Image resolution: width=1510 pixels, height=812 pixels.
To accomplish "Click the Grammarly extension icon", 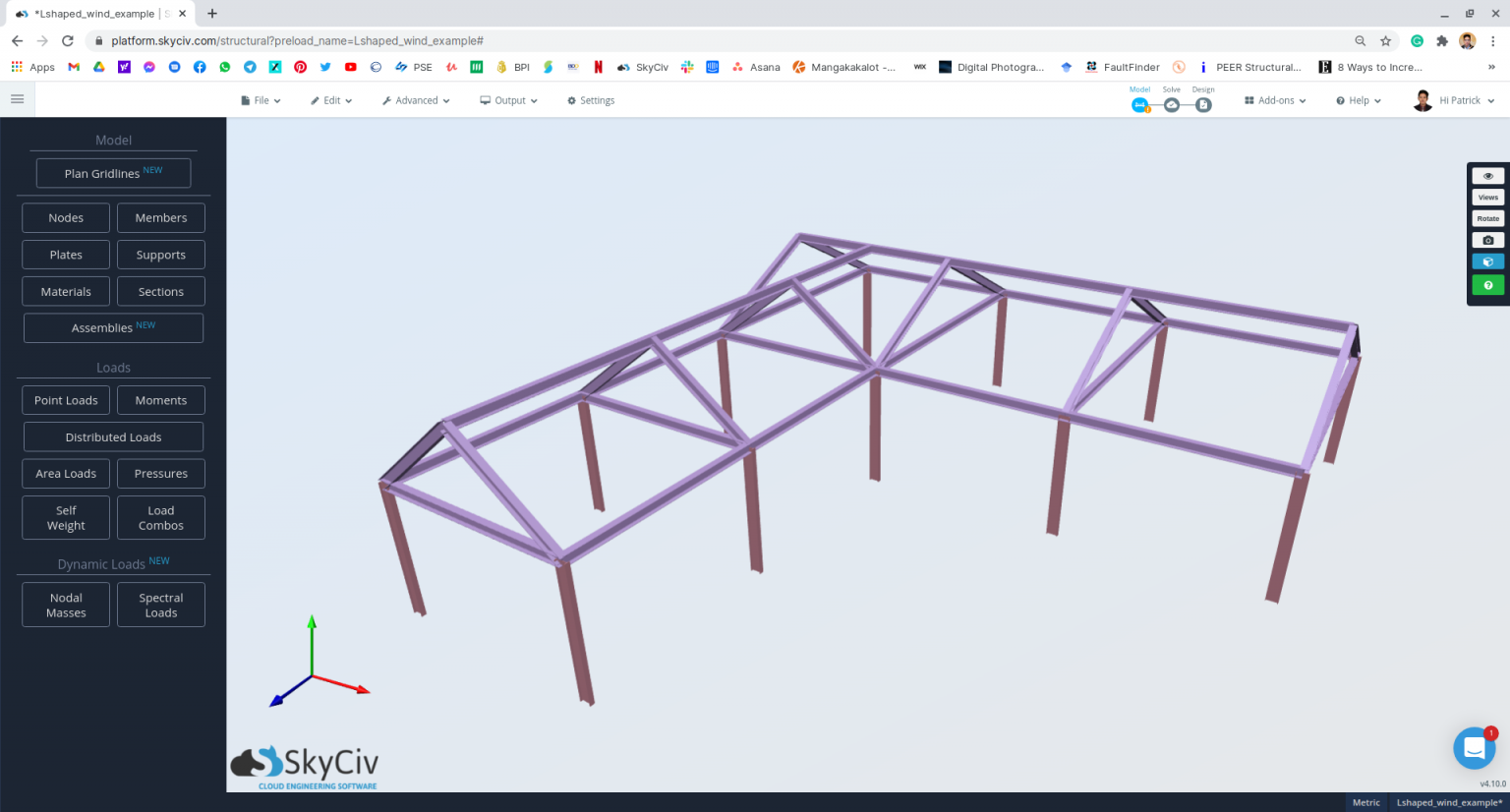I will [x=1417, y=41].
